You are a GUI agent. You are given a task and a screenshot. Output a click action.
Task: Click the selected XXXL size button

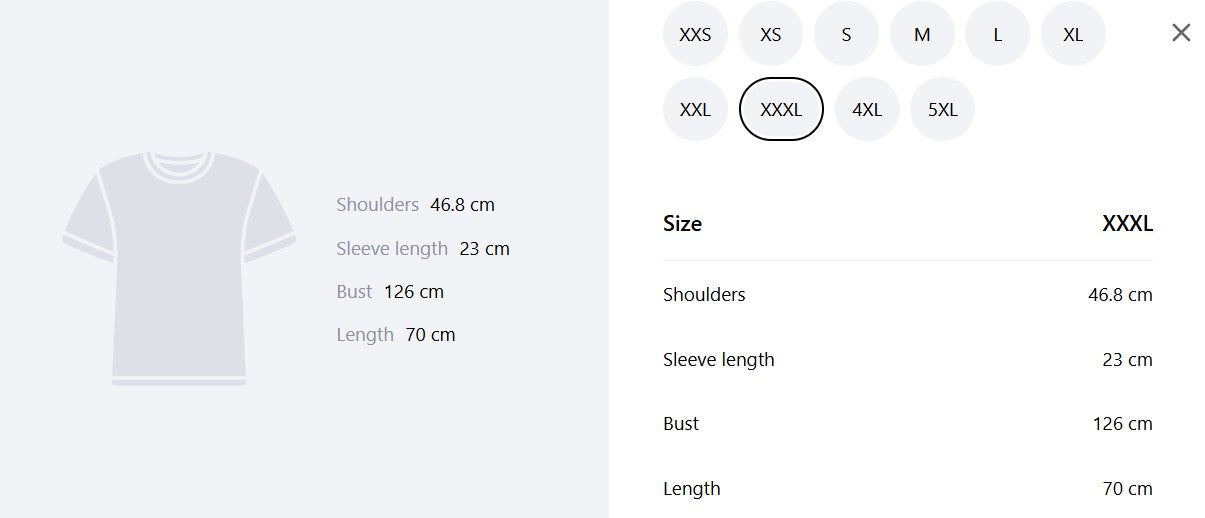click(x=781, y=109)
